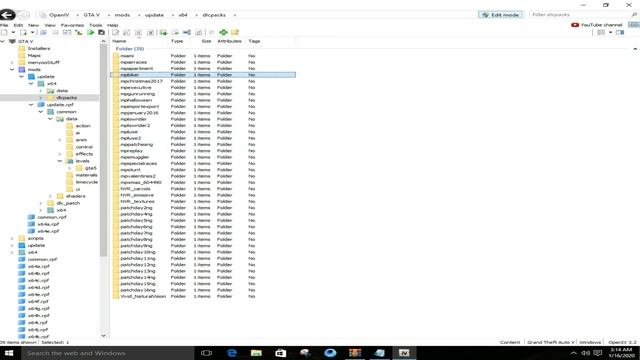Open the Tools menu
The image size is (640, 360).
point(96,25)
